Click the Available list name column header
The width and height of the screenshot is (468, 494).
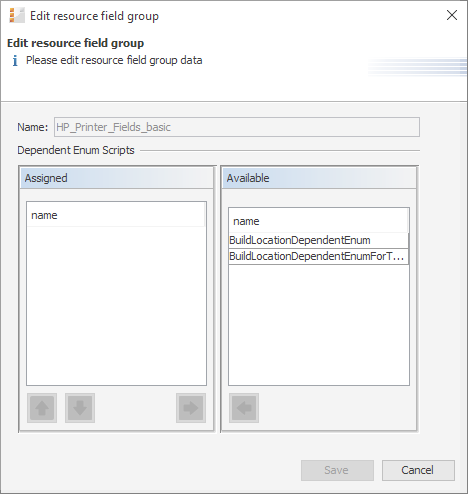pos(319,221)
